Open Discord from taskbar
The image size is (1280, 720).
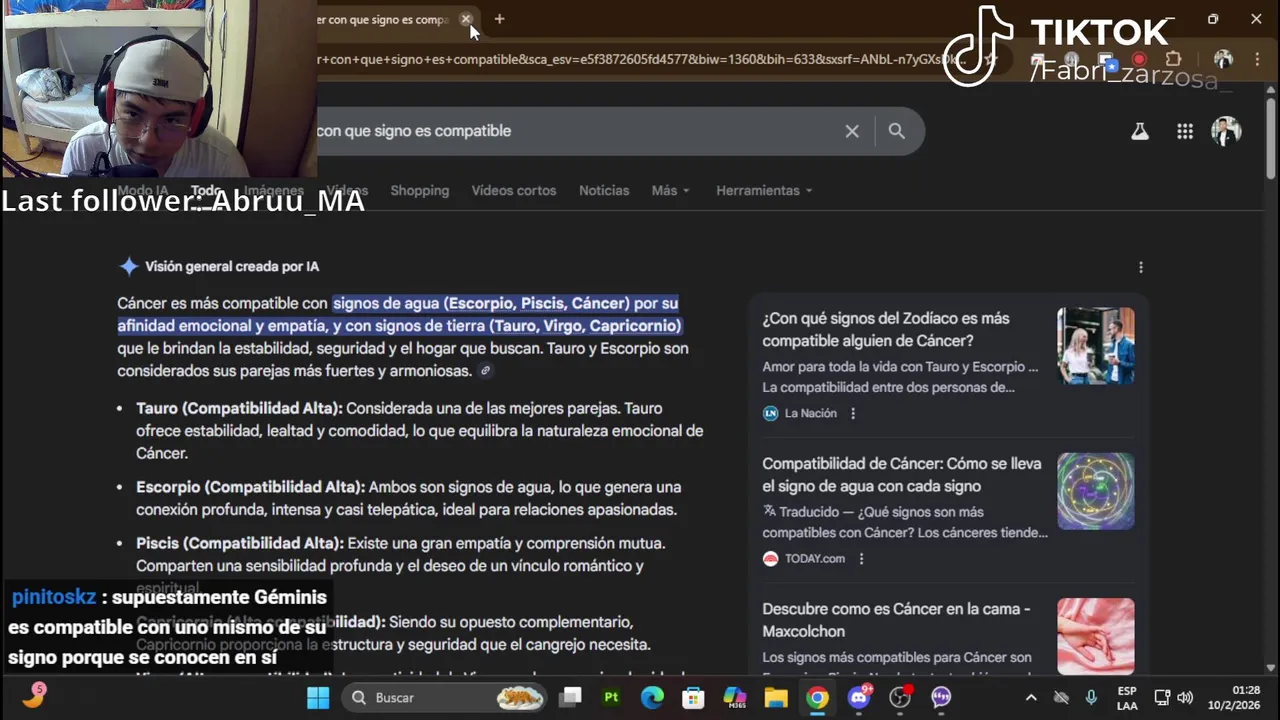click(x=859, y=697)
